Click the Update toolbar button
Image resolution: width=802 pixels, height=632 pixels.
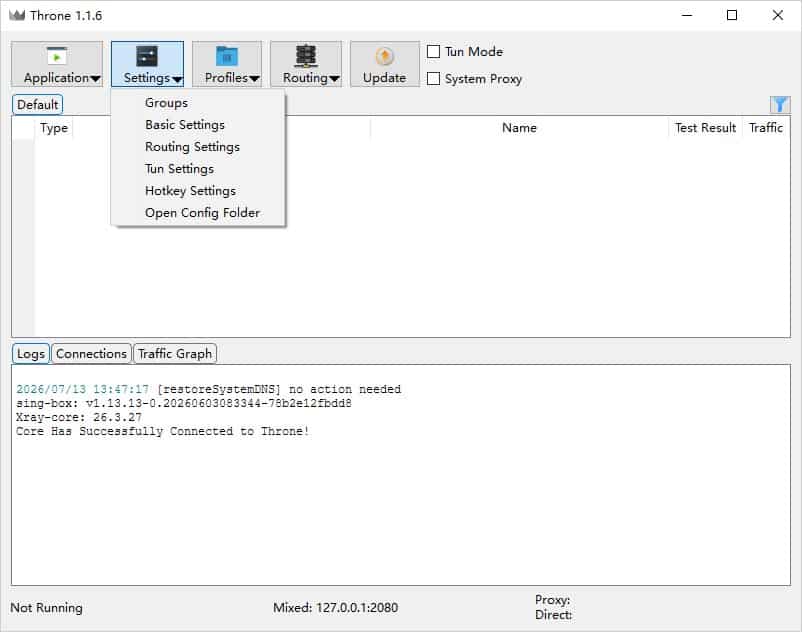coord(385,64)
